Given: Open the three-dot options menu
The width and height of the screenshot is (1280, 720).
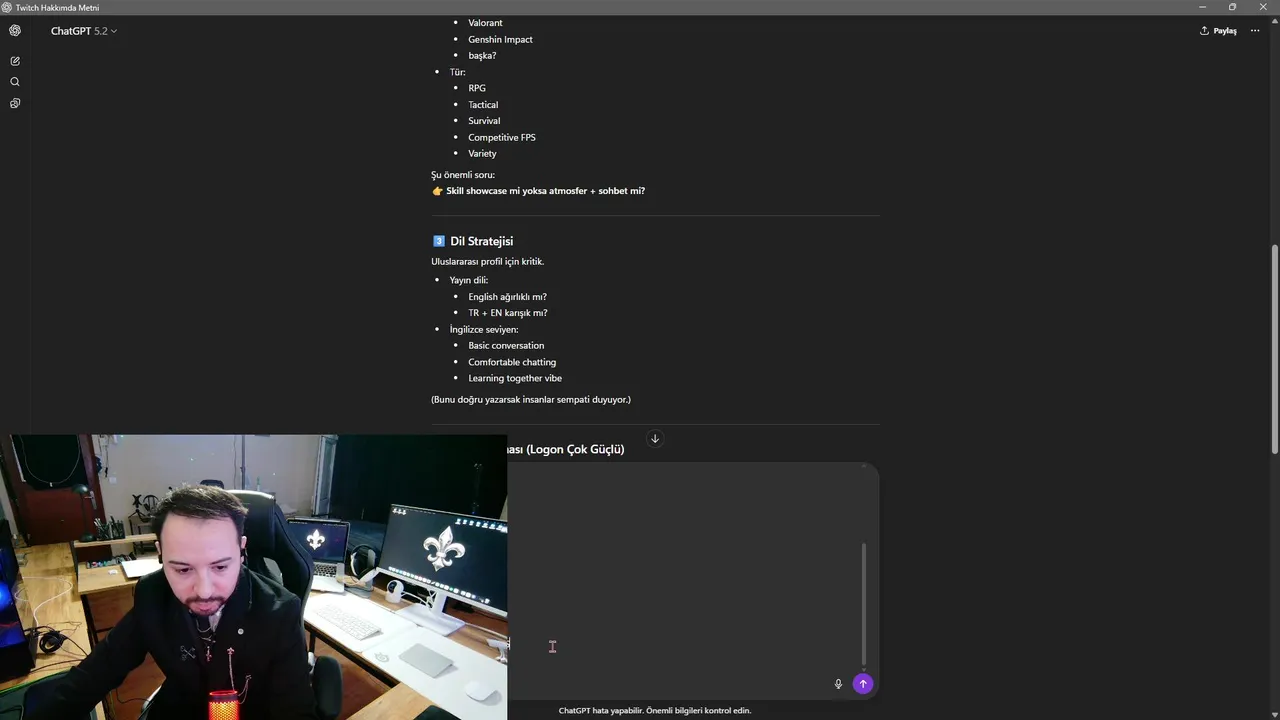Looking at the screenshot, I should click(x=1255, y=31).
